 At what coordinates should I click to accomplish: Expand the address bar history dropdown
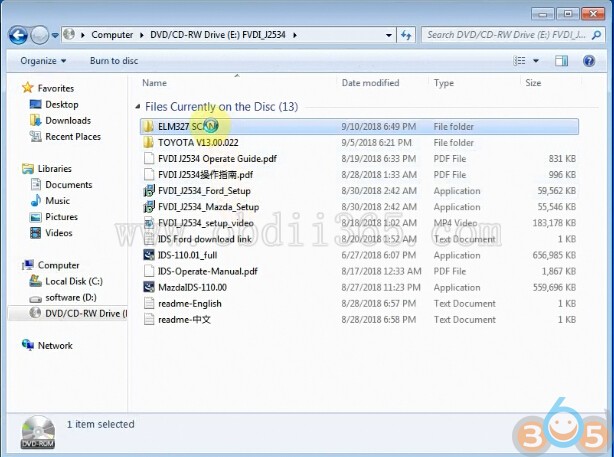pyautogui.click(x=388, y=35)
